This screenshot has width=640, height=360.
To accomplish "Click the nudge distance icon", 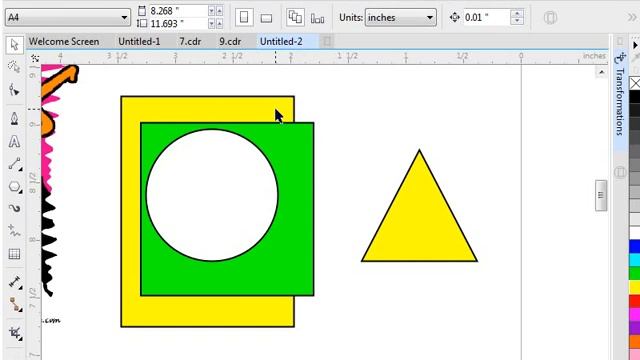I will 454,18.
